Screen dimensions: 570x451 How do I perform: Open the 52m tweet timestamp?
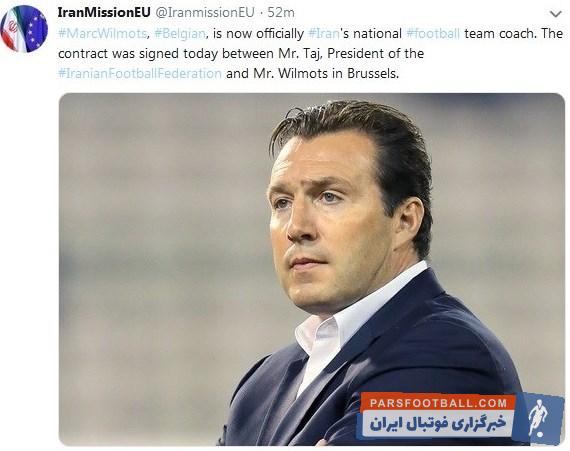click(x=281, y=12)
